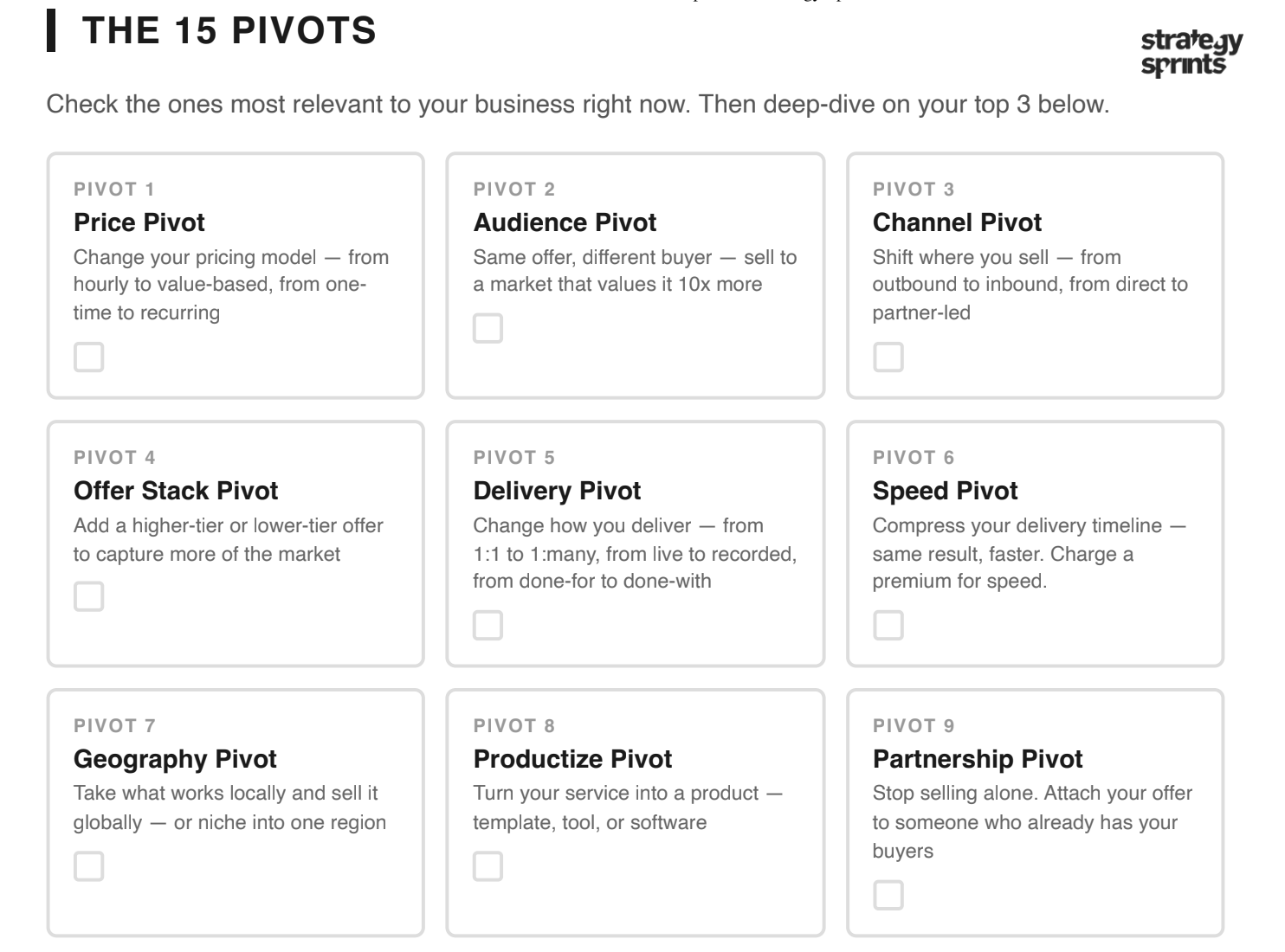Image resolution: width=1285 pixels, height=952 pixels.
Task: Click the "Price Pivot" card title
Action: pos(139,222)
